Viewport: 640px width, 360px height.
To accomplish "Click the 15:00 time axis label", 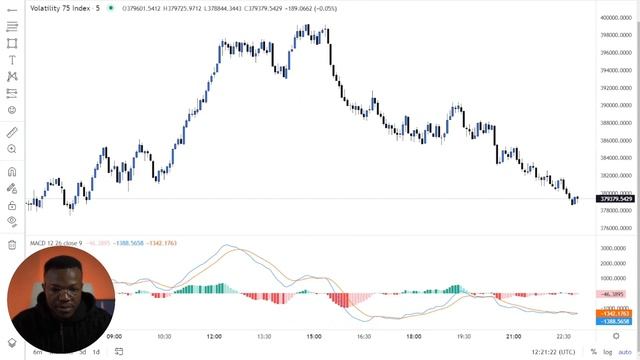I will tap(314, 337).
